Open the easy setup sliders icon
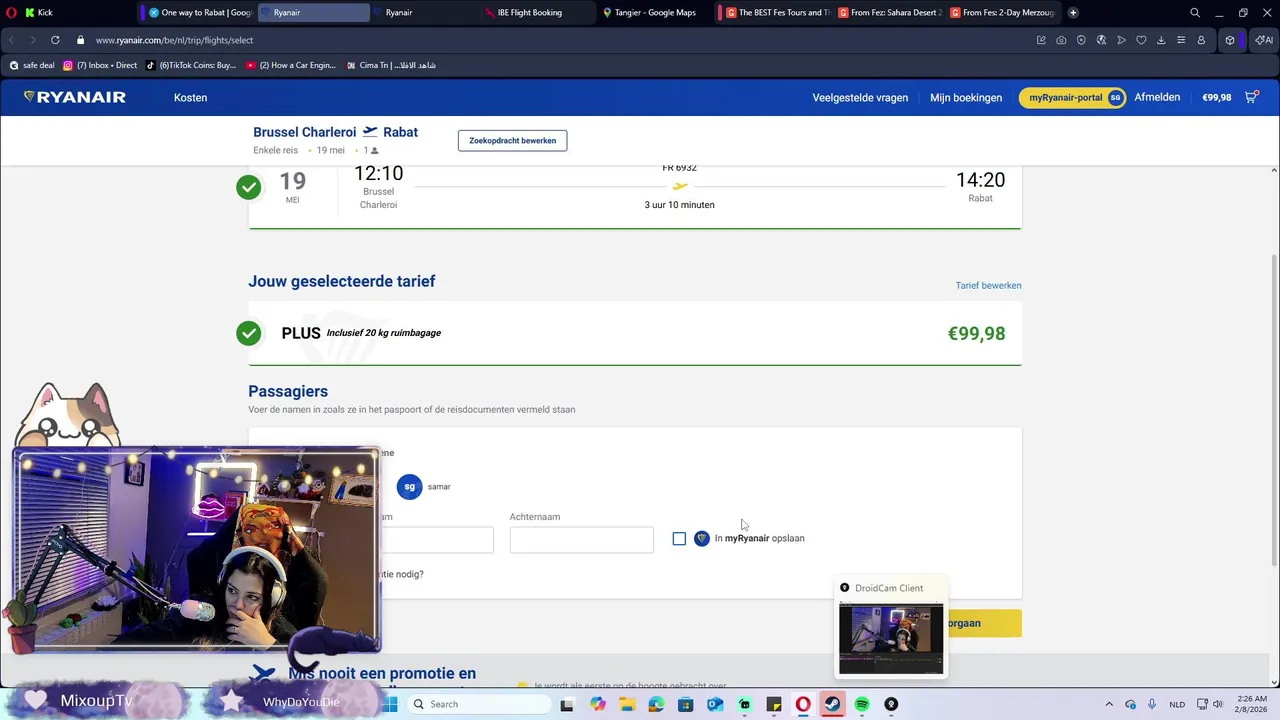The height and width of the screenshot is (720, 1280). (x=1181, y=40)
